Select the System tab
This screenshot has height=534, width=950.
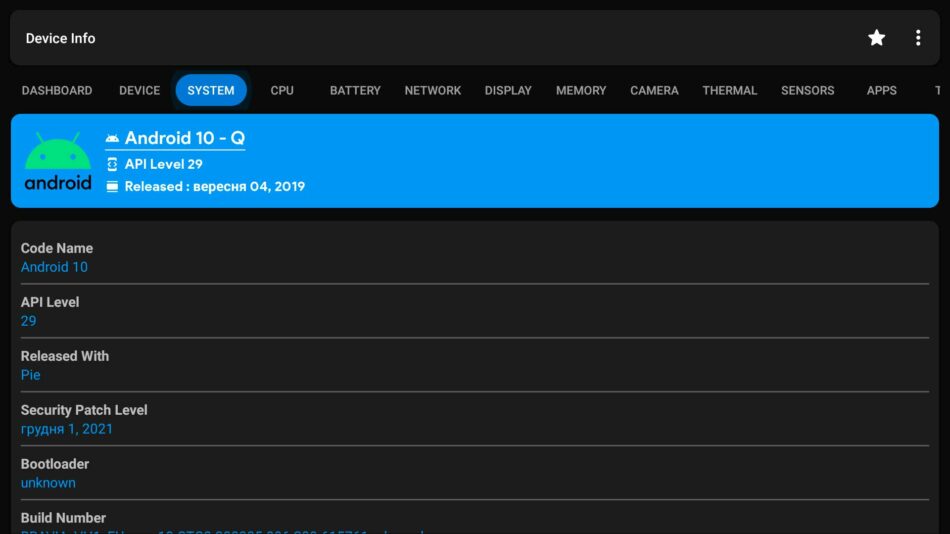211,90
